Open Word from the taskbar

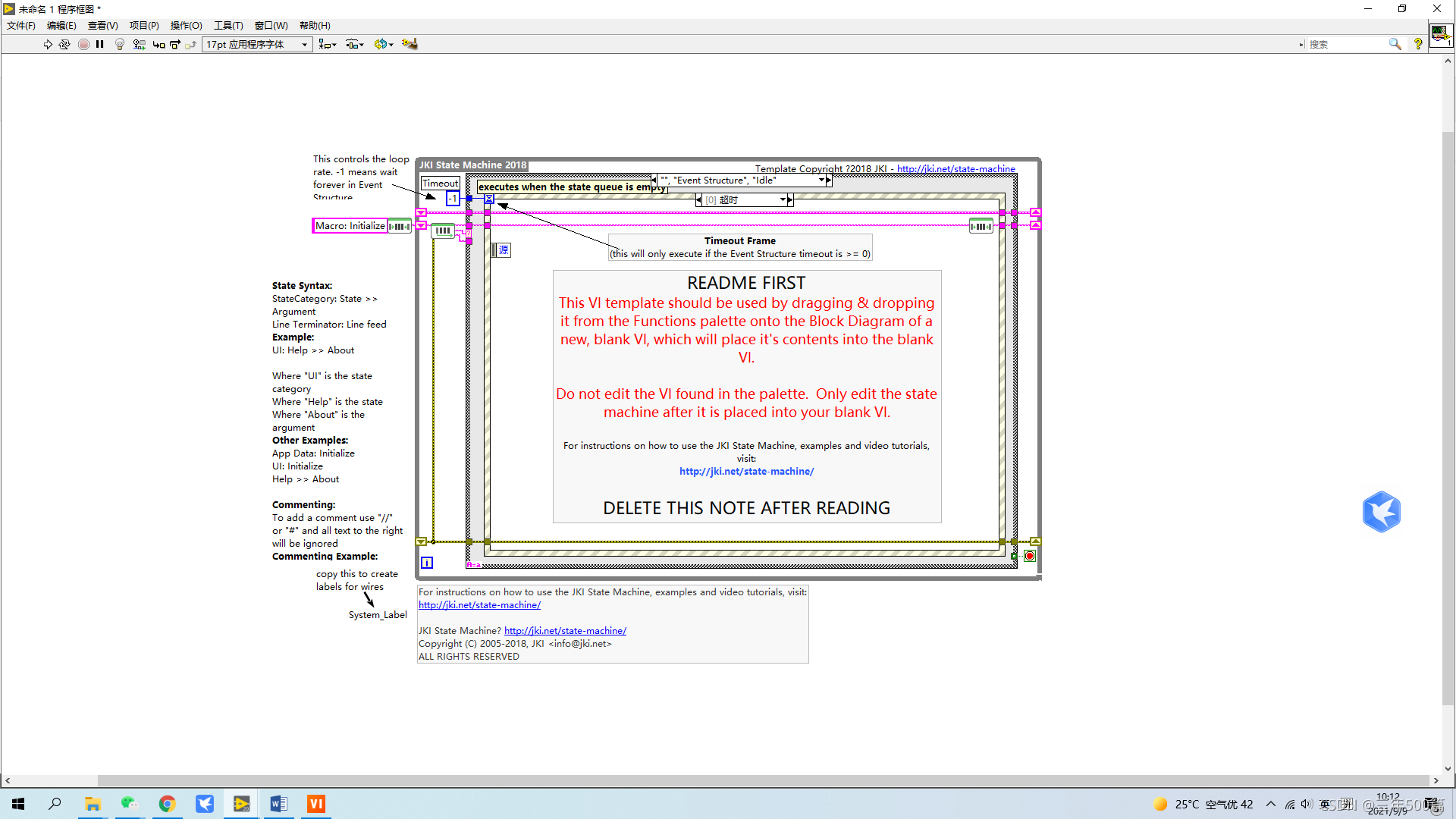278,804
